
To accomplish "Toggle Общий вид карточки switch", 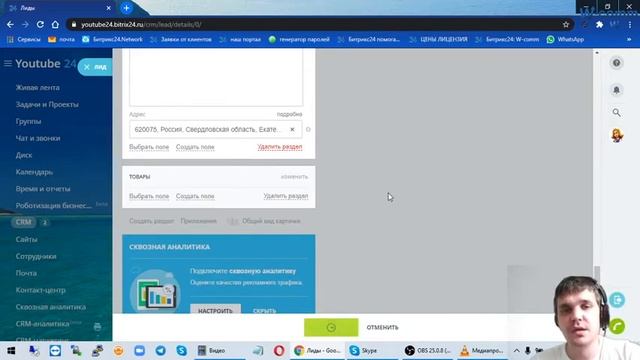I will point(233,221).
